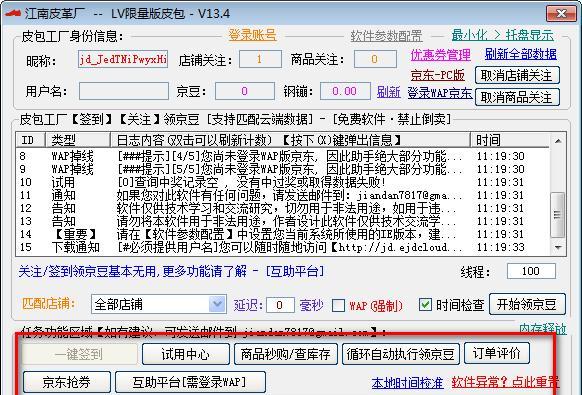582x395 pixels.
Task: Click the ID column header
Action: 31,140
